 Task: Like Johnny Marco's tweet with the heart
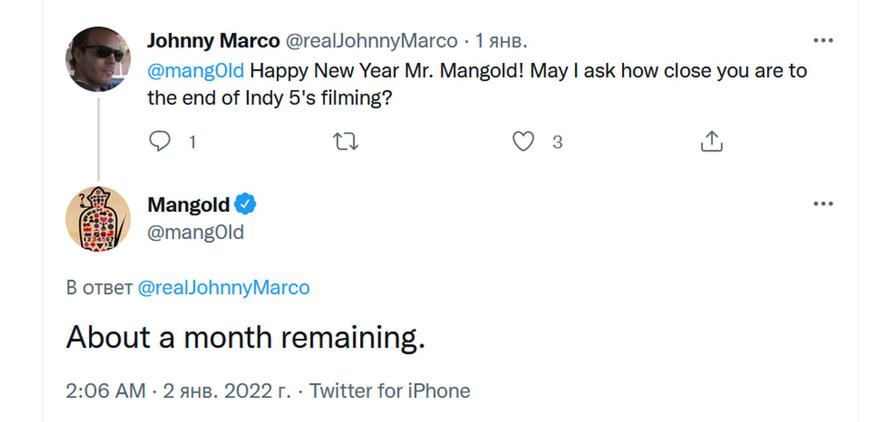coord(523,142)
